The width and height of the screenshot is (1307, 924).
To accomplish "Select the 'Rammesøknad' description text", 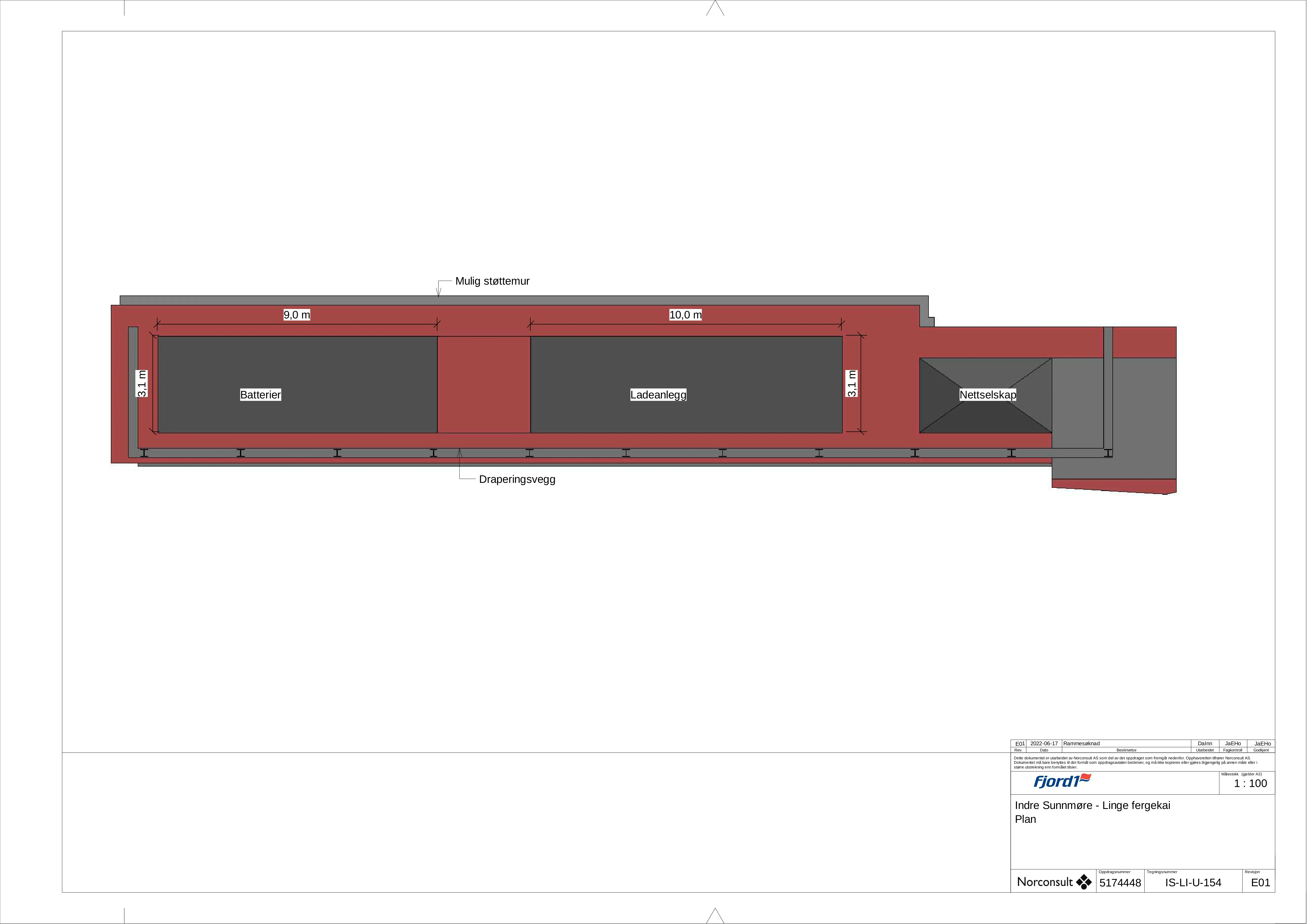I will tap(1082, 744).
